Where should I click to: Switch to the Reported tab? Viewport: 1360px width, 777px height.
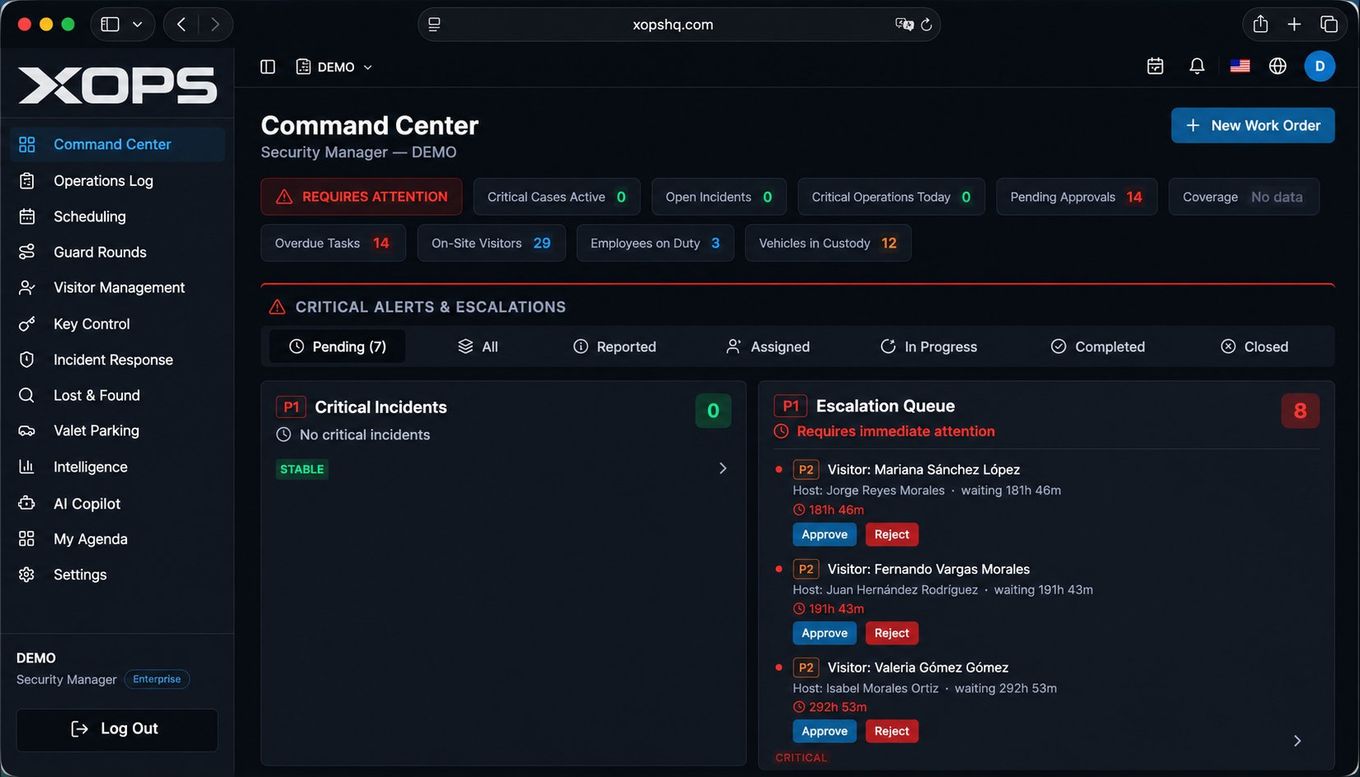(615, 346)
